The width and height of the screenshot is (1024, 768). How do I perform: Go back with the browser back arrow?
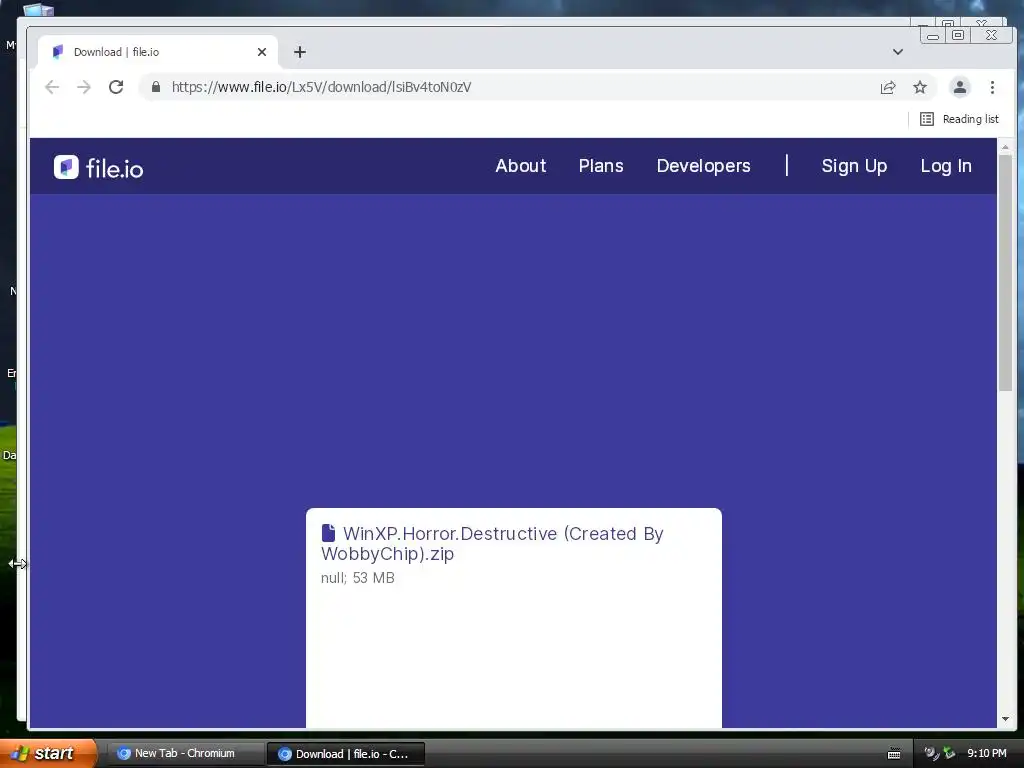(x=52, y=87)
